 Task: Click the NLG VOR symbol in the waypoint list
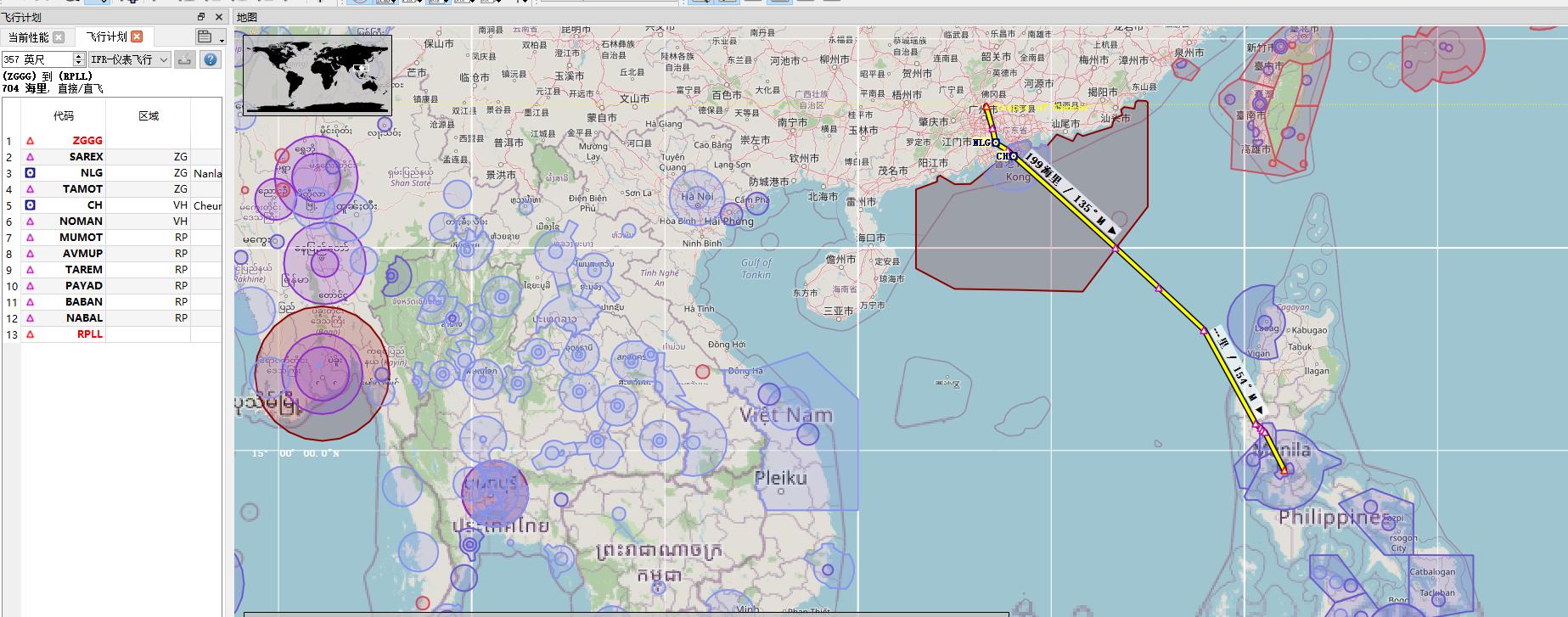pyautogui.click(x=30, y=173)
